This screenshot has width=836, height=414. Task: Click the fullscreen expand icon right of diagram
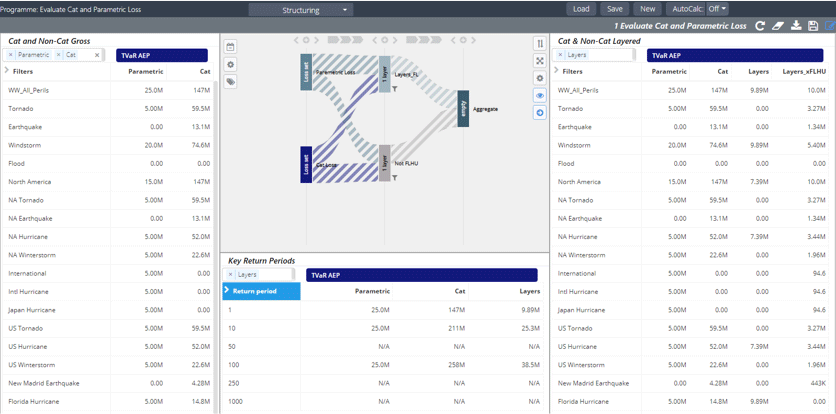point(540,61)
